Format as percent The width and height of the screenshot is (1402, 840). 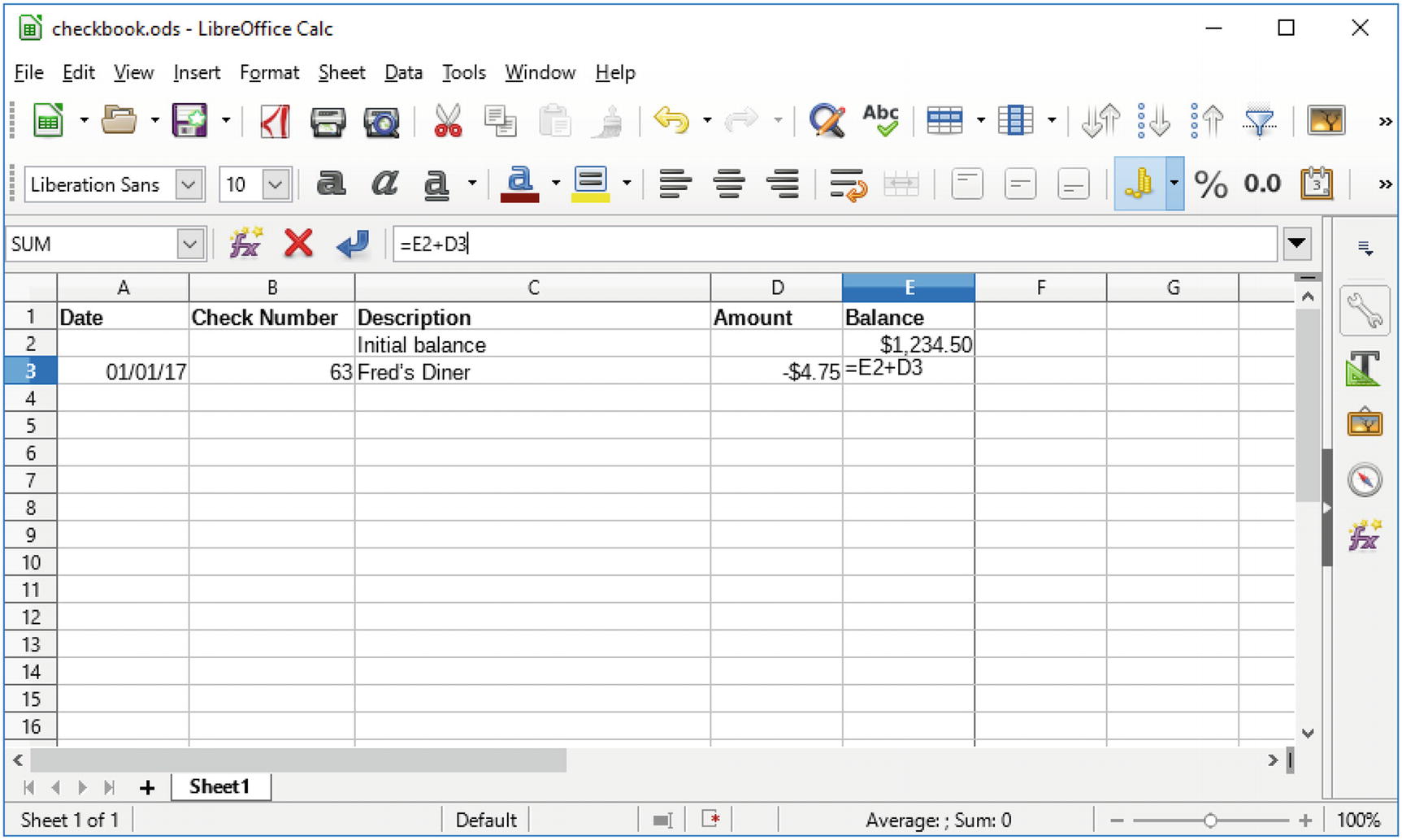pyautogui.click(x=1210, y=184)
